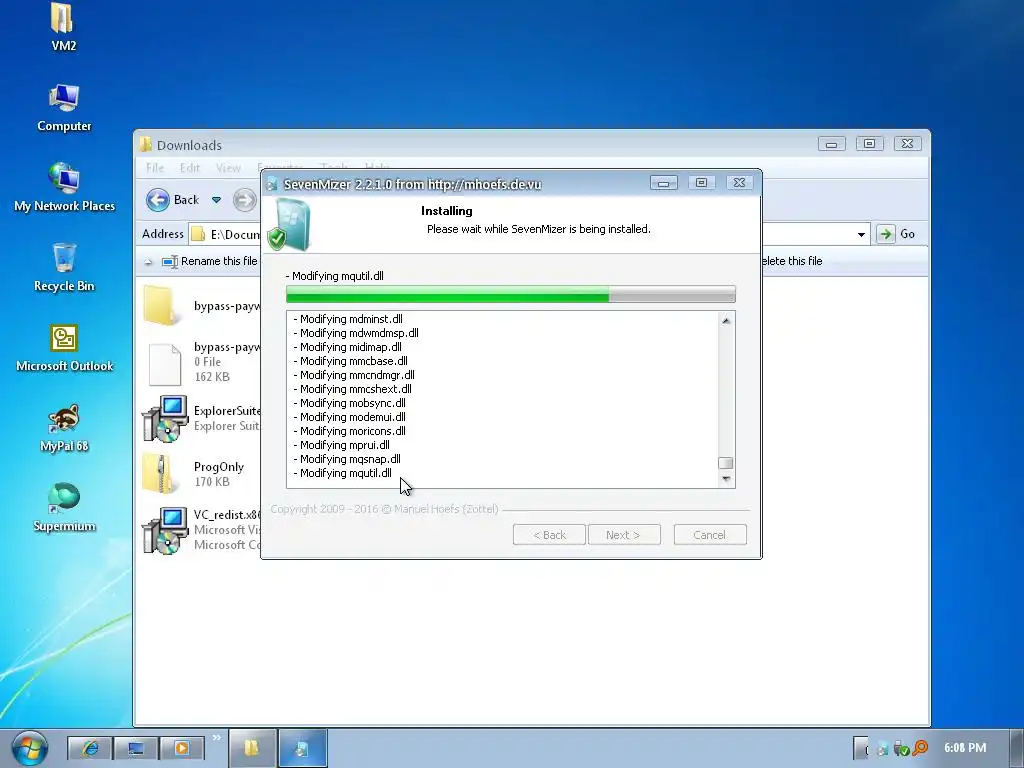Image resolution: width=1024 pixels, height=768 pixels.
Task: Select the 'Modifying mqsnap.dll' log line
Action: [347, 459]
